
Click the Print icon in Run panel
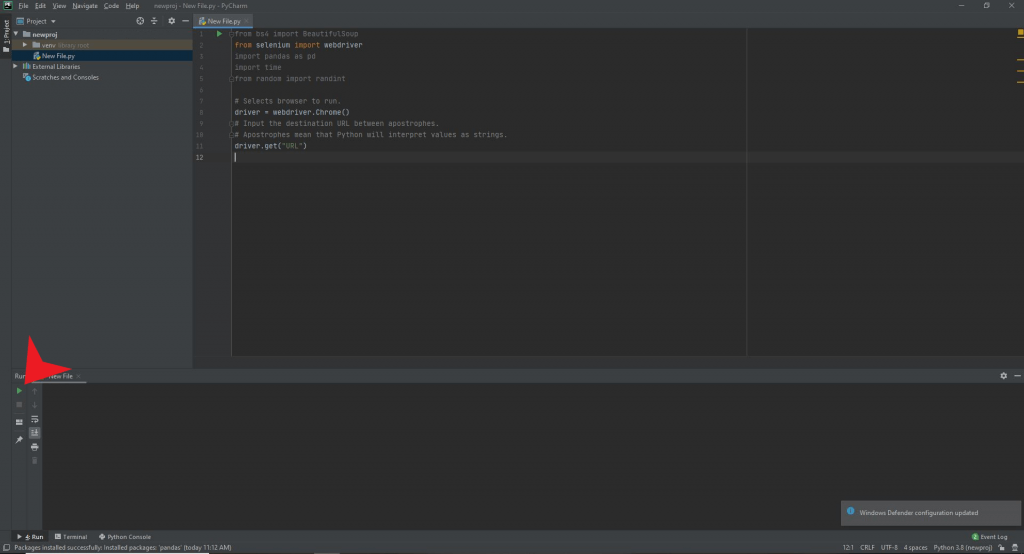(x=35, y=447)
